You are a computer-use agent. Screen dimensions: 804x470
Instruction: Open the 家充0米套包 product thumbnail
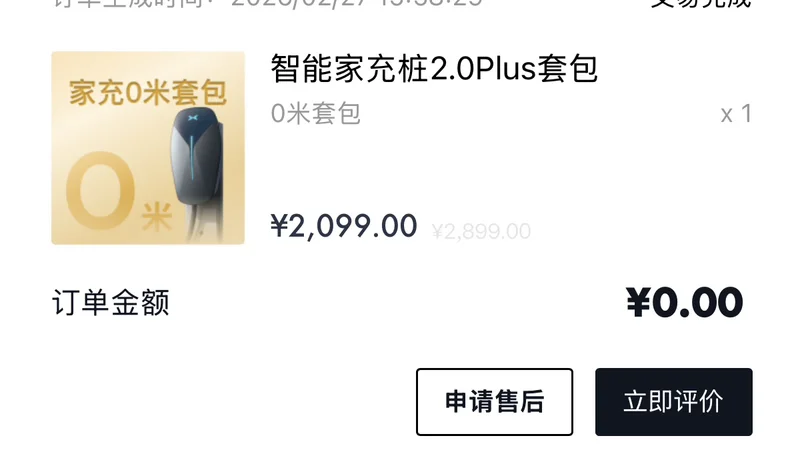click(148, 148)
